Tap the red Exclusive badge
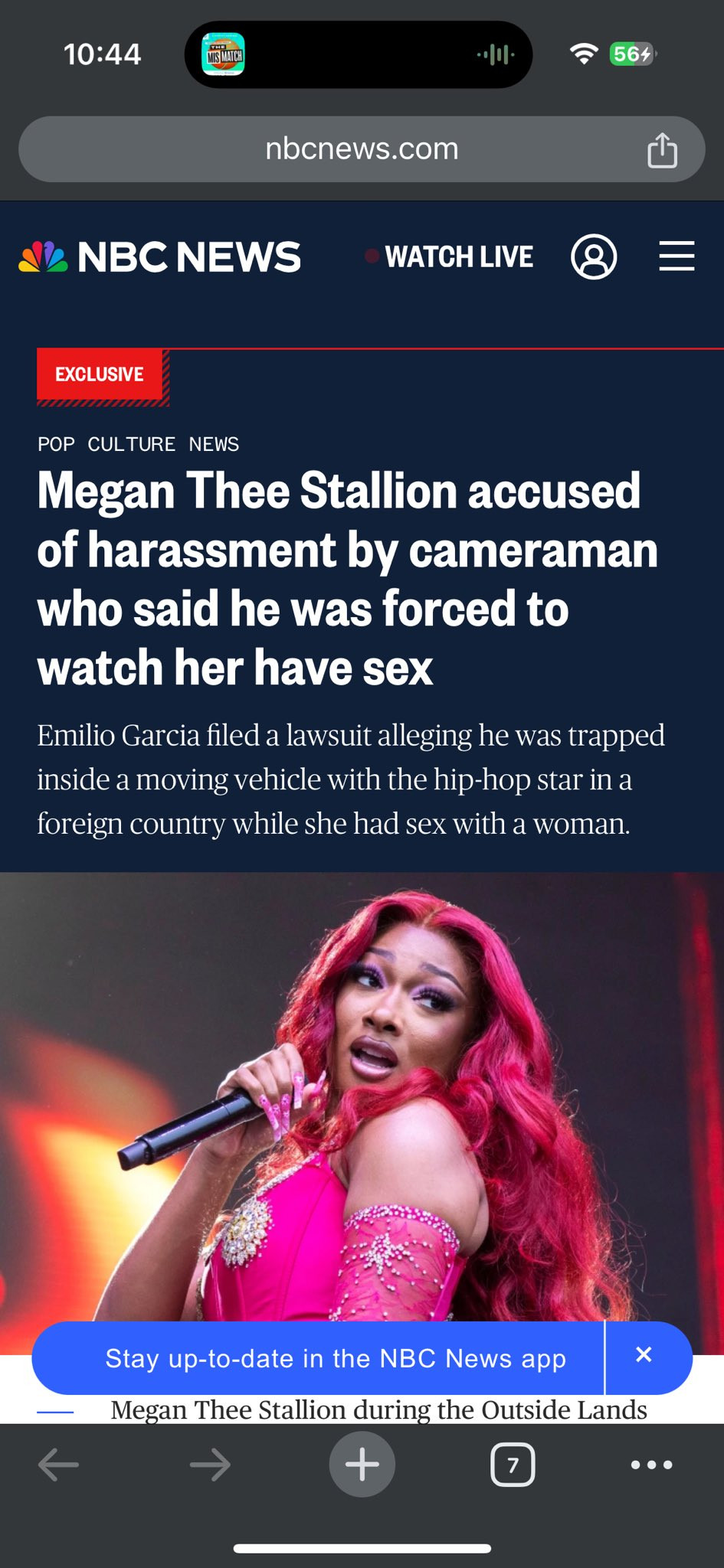This screenshot has height=1568, width=724. [x=100, y=374]
